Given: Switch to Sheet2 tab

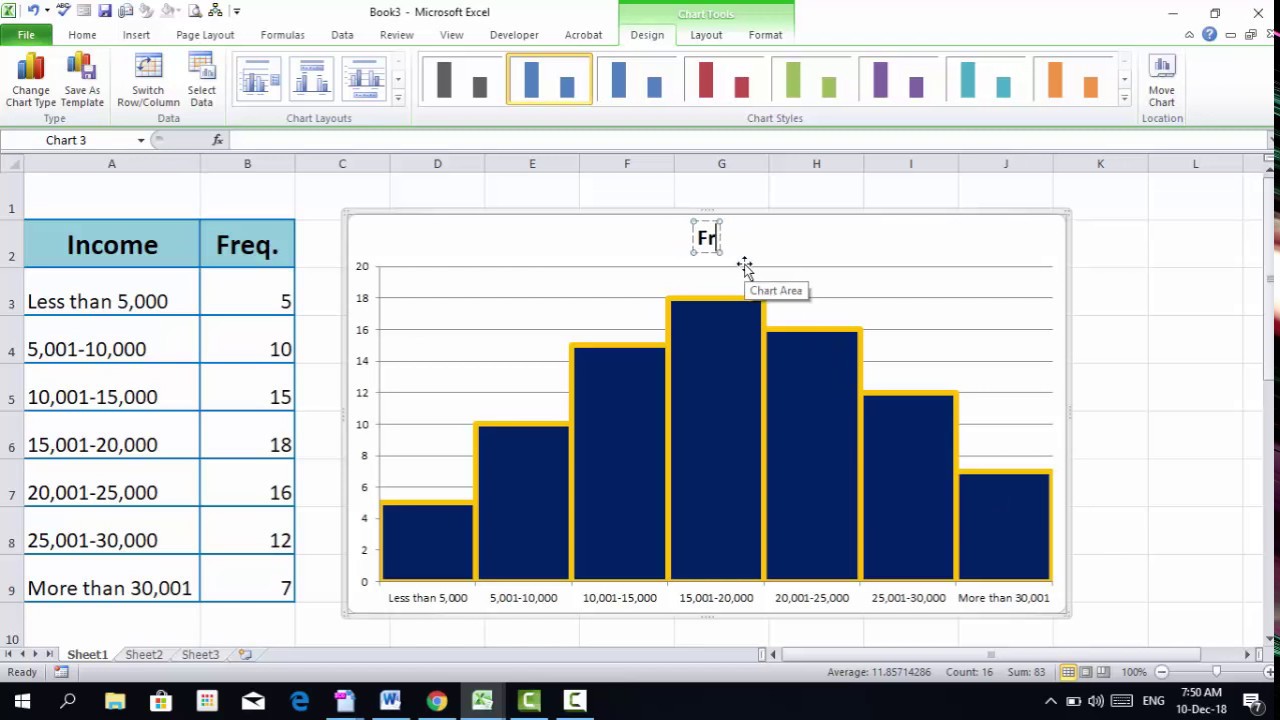Looking at the screenshot, I should [143, 654].
